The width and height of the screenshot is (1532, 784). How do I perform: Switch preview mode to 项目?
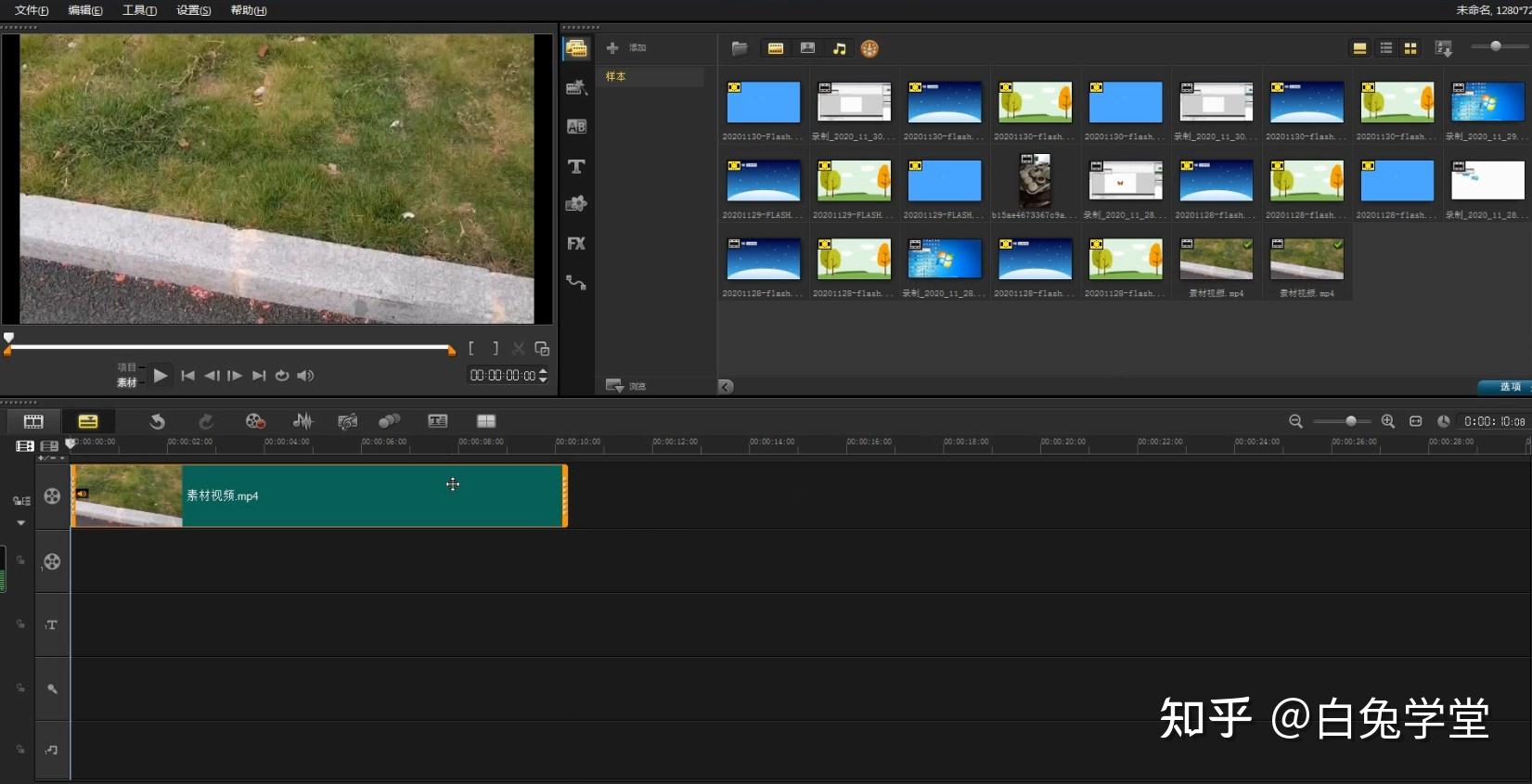pyautogui.click(x=126, y=367)
